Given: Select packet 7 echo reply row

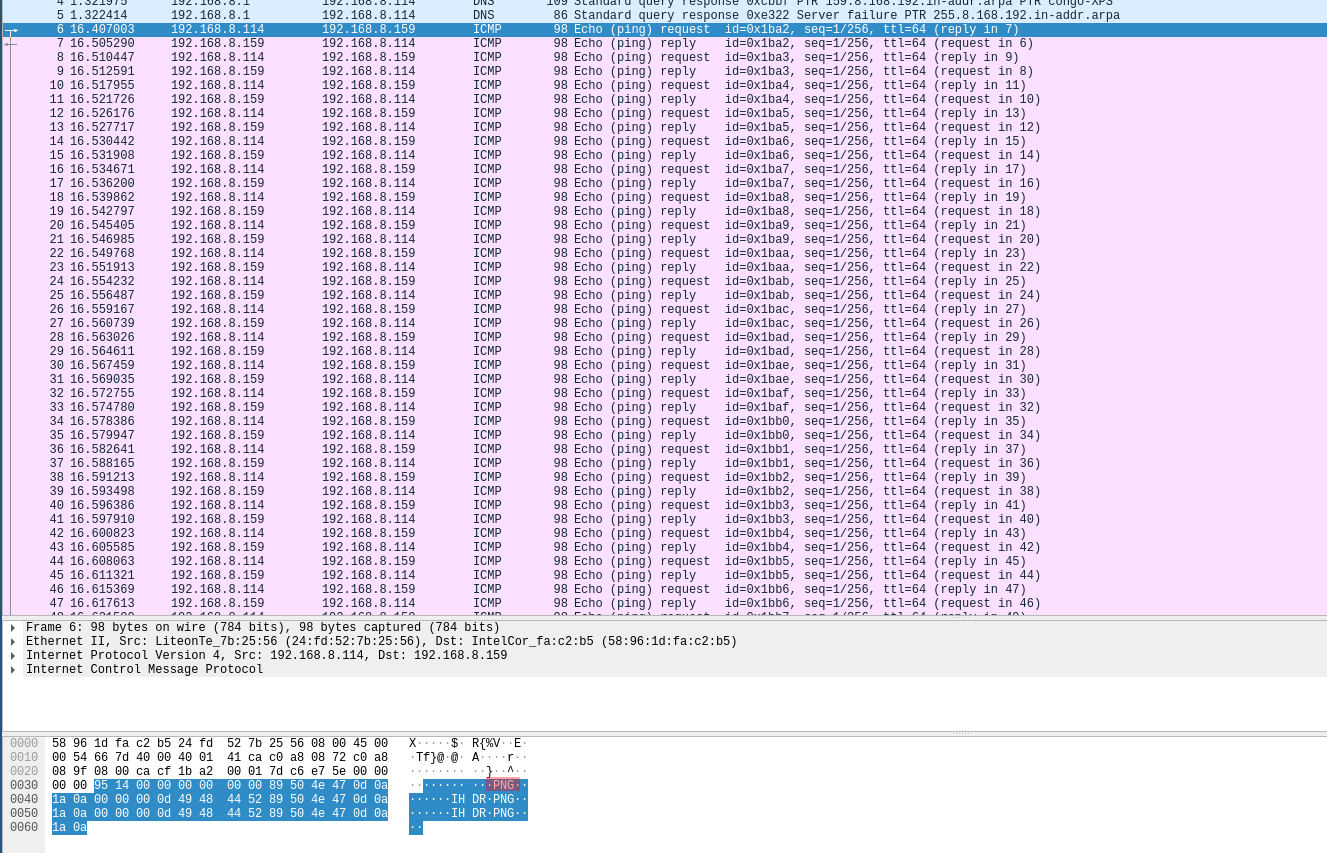Looking at the screenshot, I should coord(600,44).
